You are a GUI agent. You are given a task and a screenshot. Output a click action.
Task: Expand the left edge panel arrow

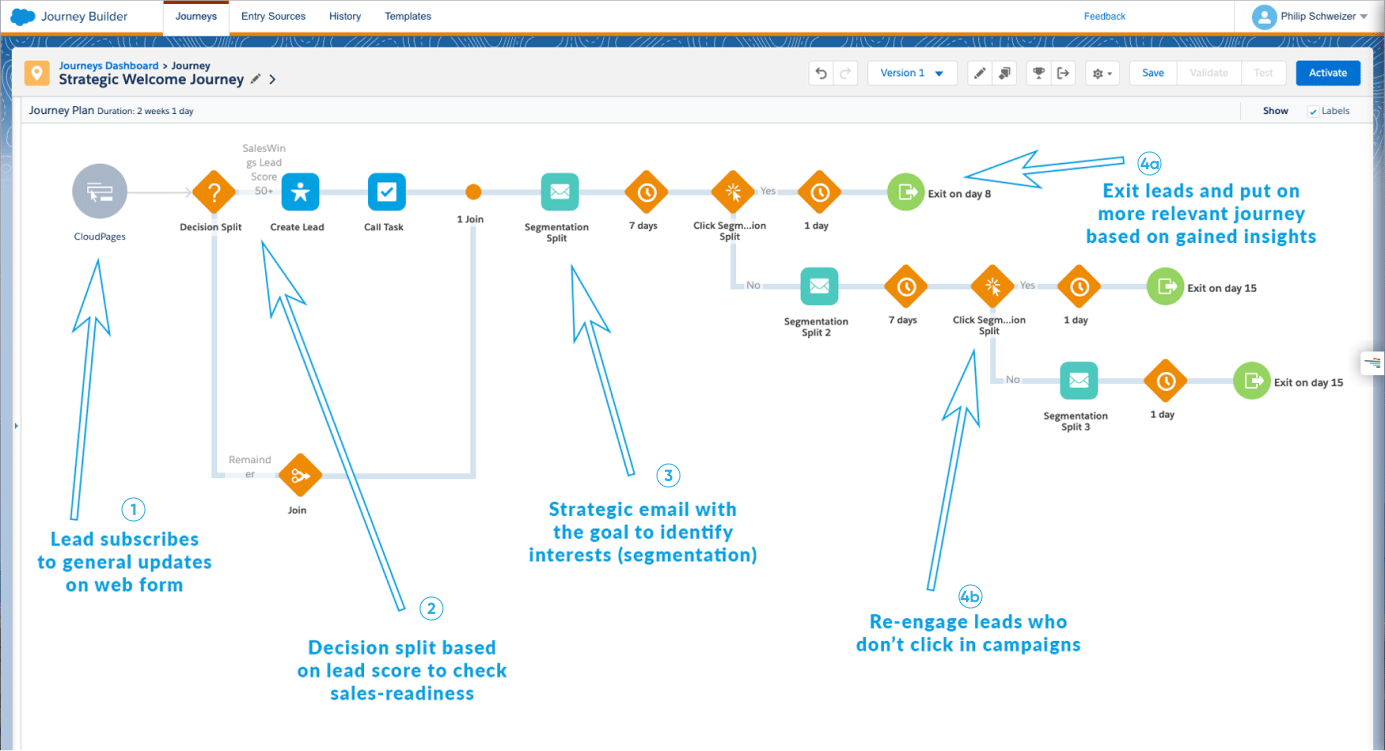tap(16, 426)
